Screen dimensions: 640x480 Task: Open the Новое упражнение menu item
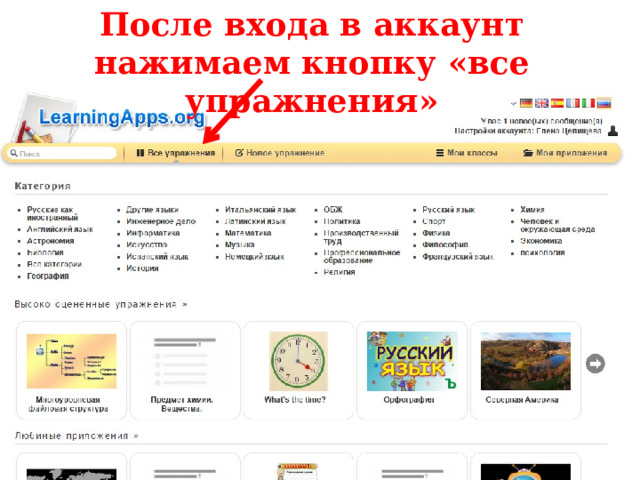[x=280, y=153]
